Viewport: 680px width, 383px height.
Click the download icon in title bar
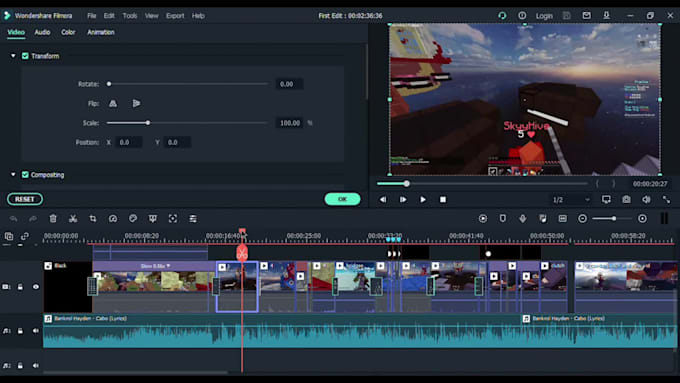(x=606, y=16)
